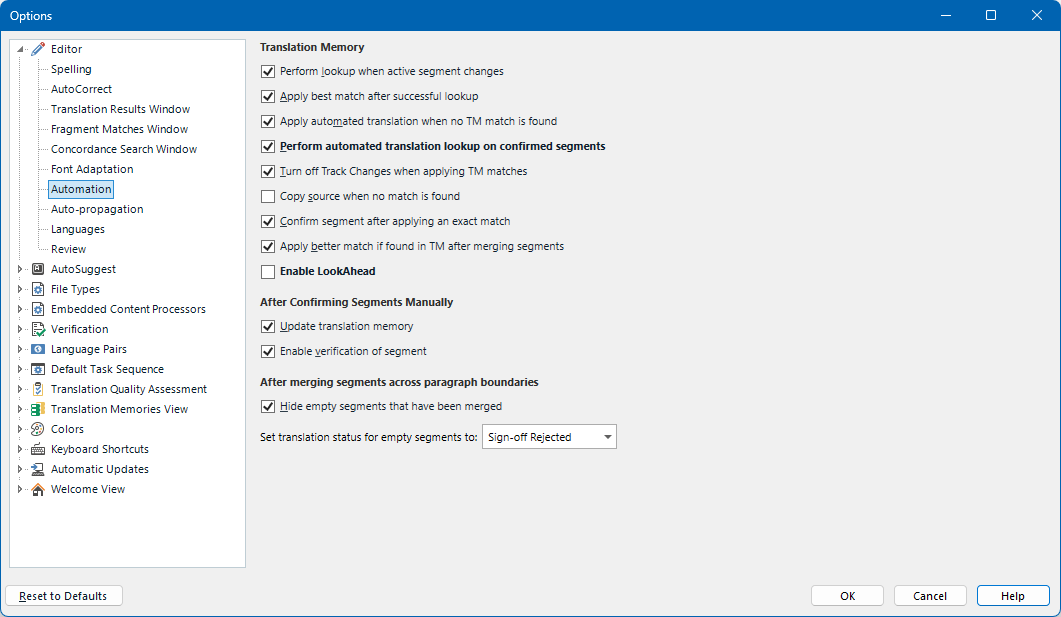Screen dimensions: 1061x617
Task: Click the Default Task Sequence icon
Action: 39,369
